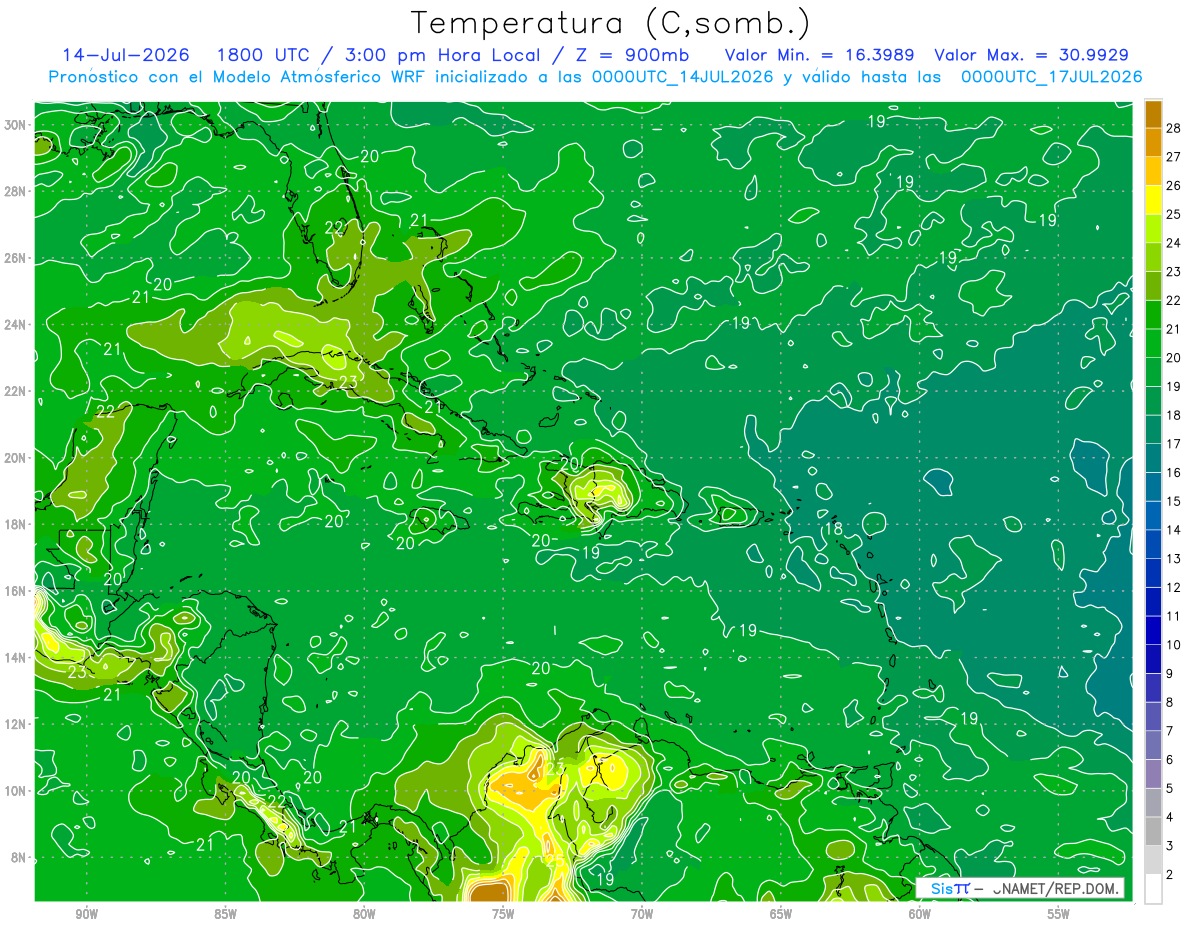Viewport: 1200px width, 927px height.
Task: Click the 22N latitude axis label
Action: click(16, 391)
